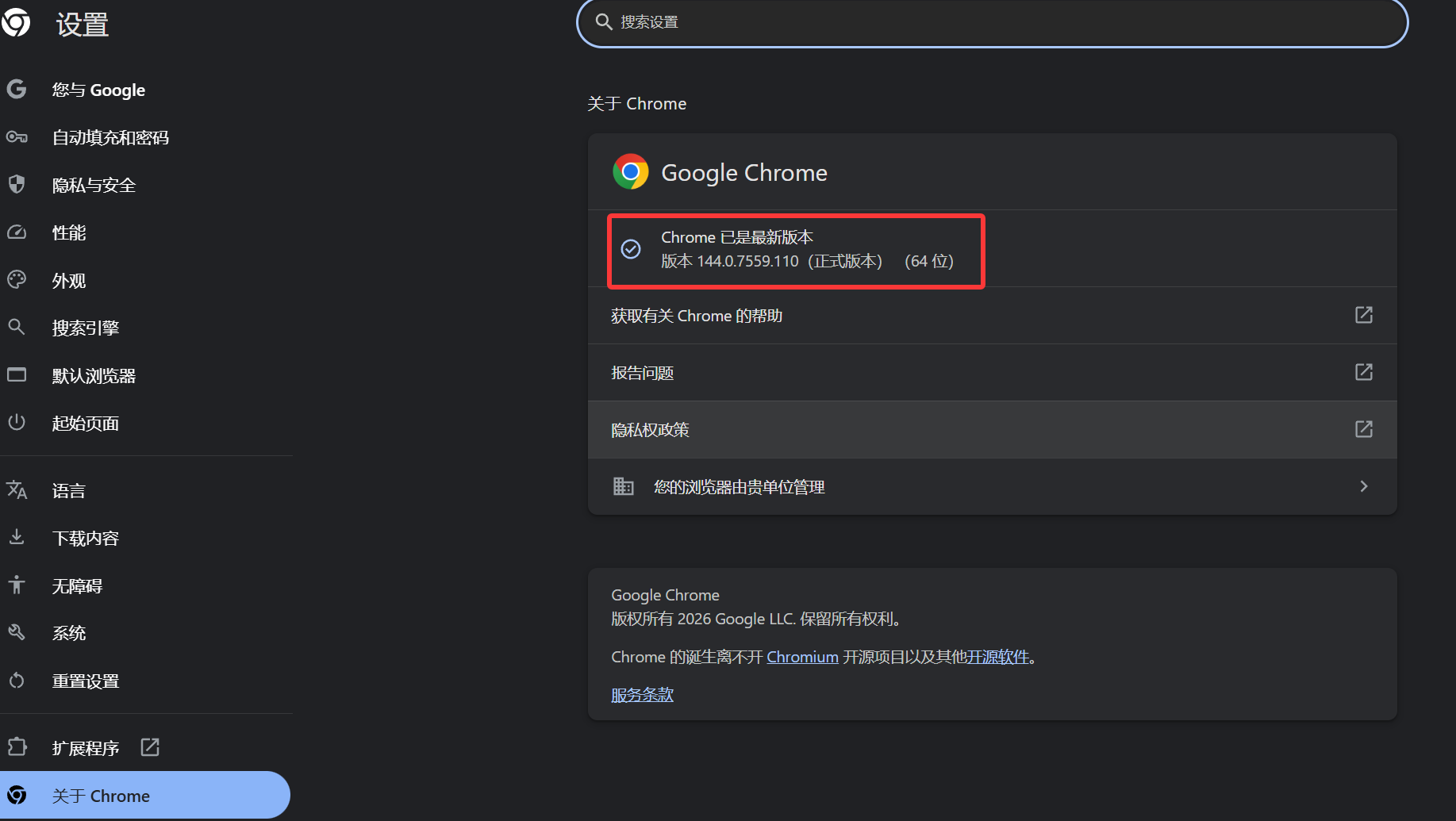Select the highlighted 关于 Chrome item
The width and height of the screenshot is (1456, 821).
pos(145,795)
